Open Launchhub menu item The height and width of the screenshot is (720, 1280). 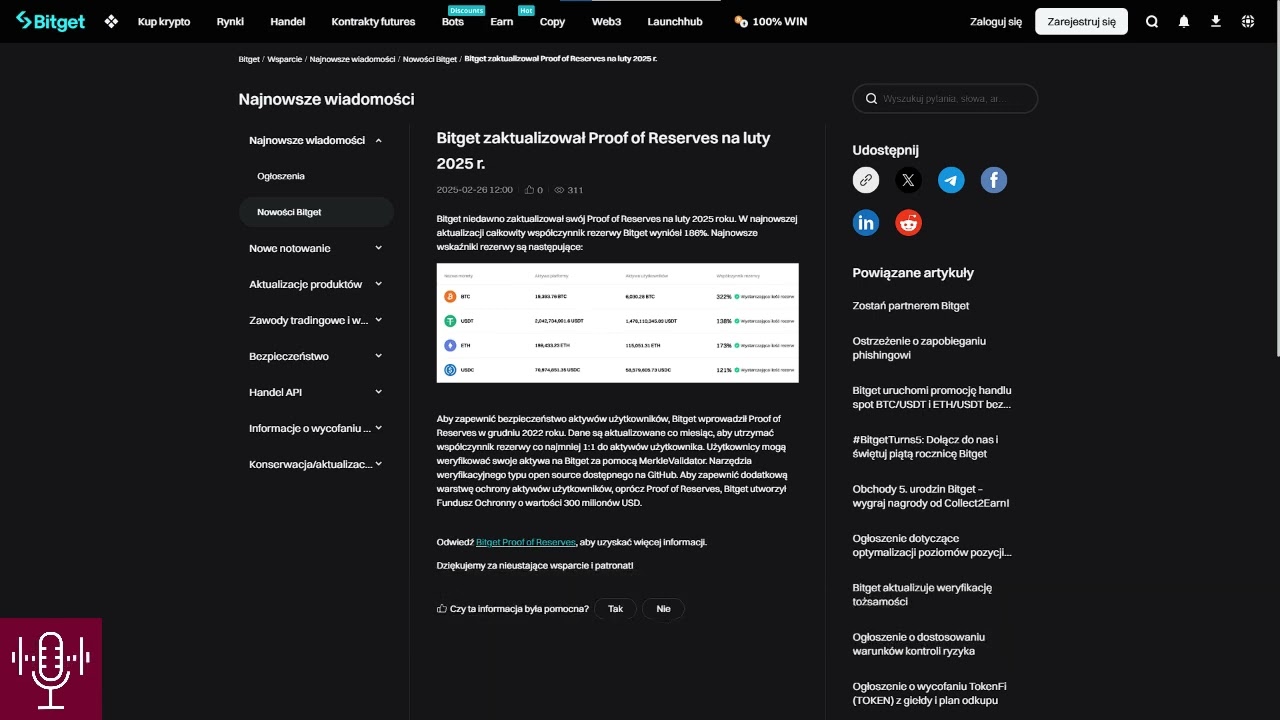click(675, 21)
